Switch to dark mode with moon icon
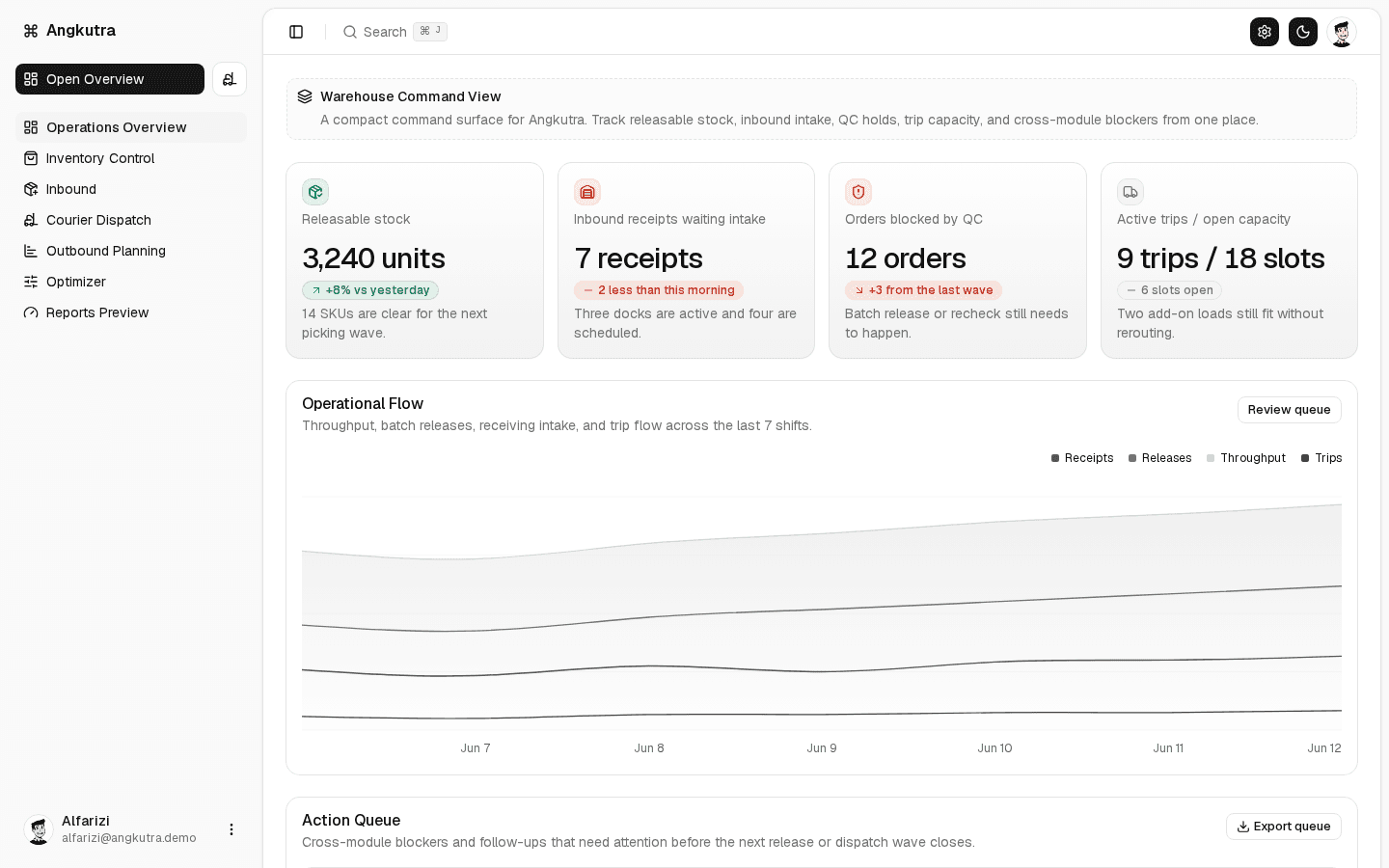This screenshot has height=868, width=1389. click(1303, 32)
